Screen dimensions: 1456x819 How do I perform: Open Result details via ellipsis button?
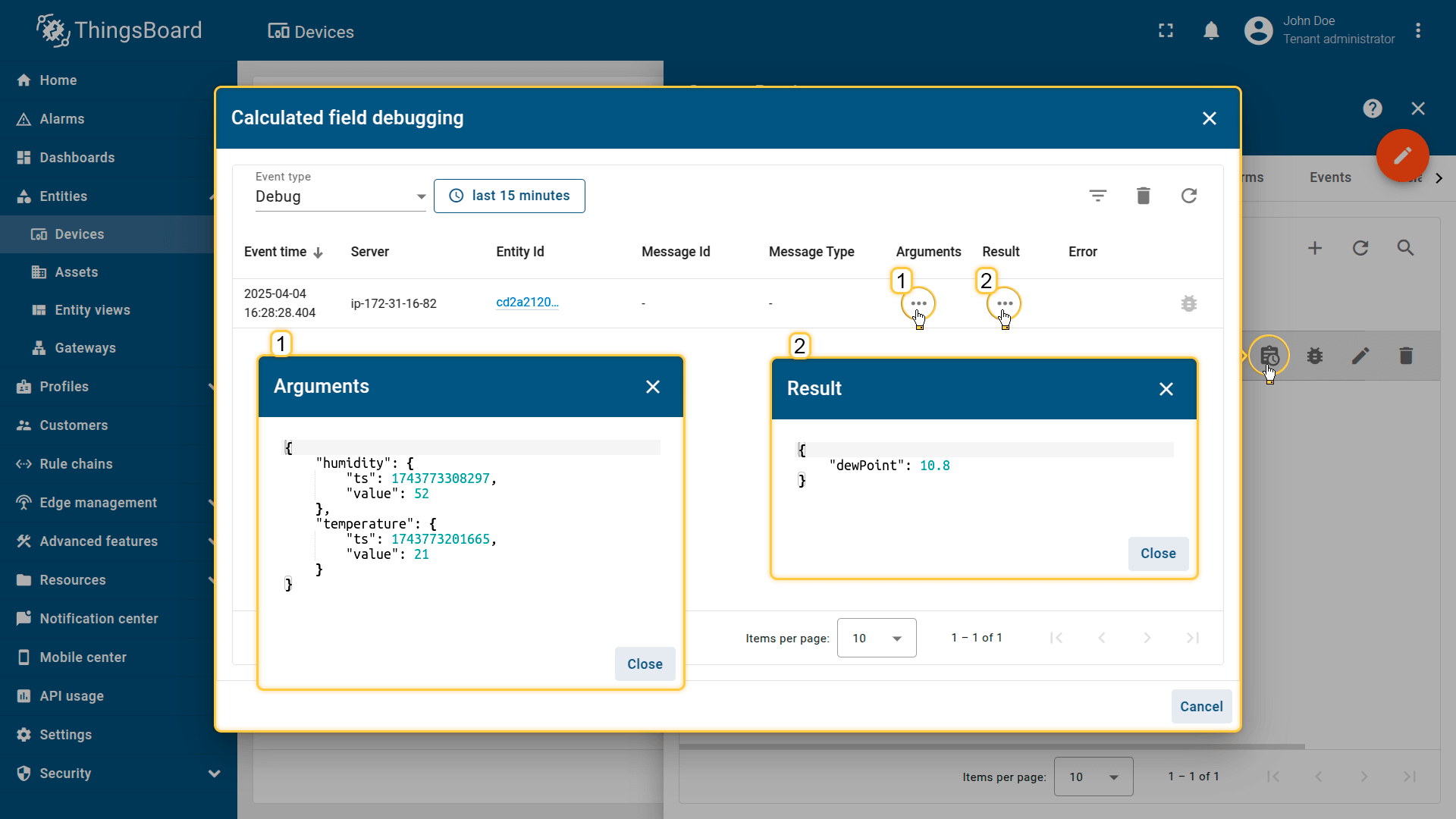point(1004,303)
